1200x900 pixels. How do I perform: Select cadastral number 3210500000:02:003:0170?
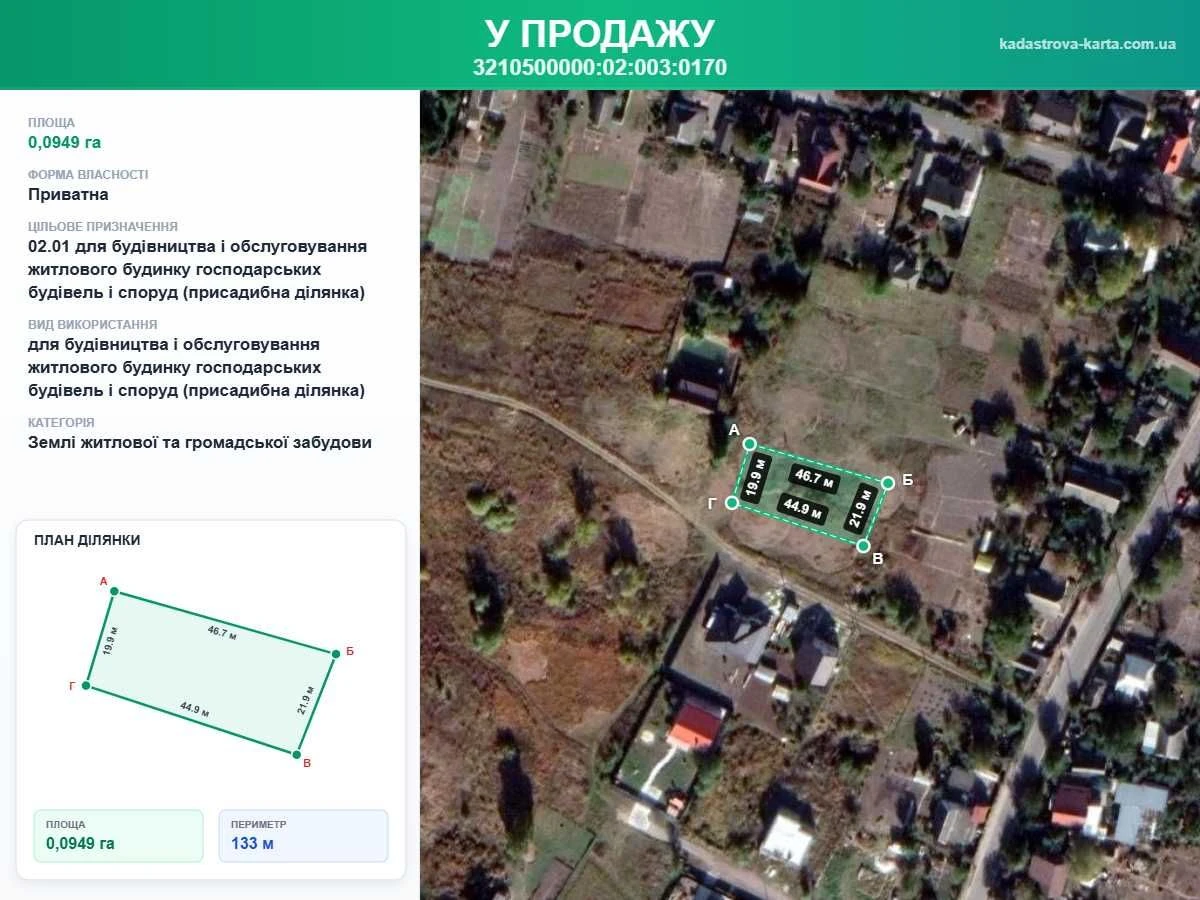coord(600,68)
